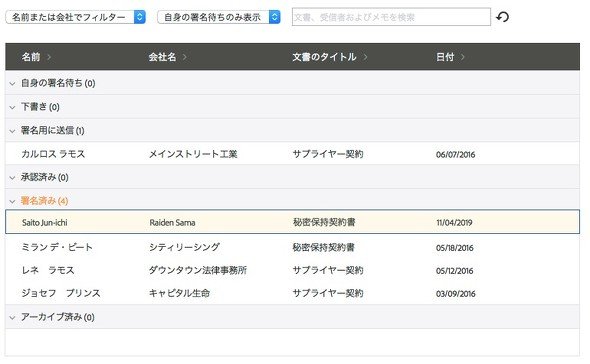Sort by 会社名 column header

tap(167, 57)
